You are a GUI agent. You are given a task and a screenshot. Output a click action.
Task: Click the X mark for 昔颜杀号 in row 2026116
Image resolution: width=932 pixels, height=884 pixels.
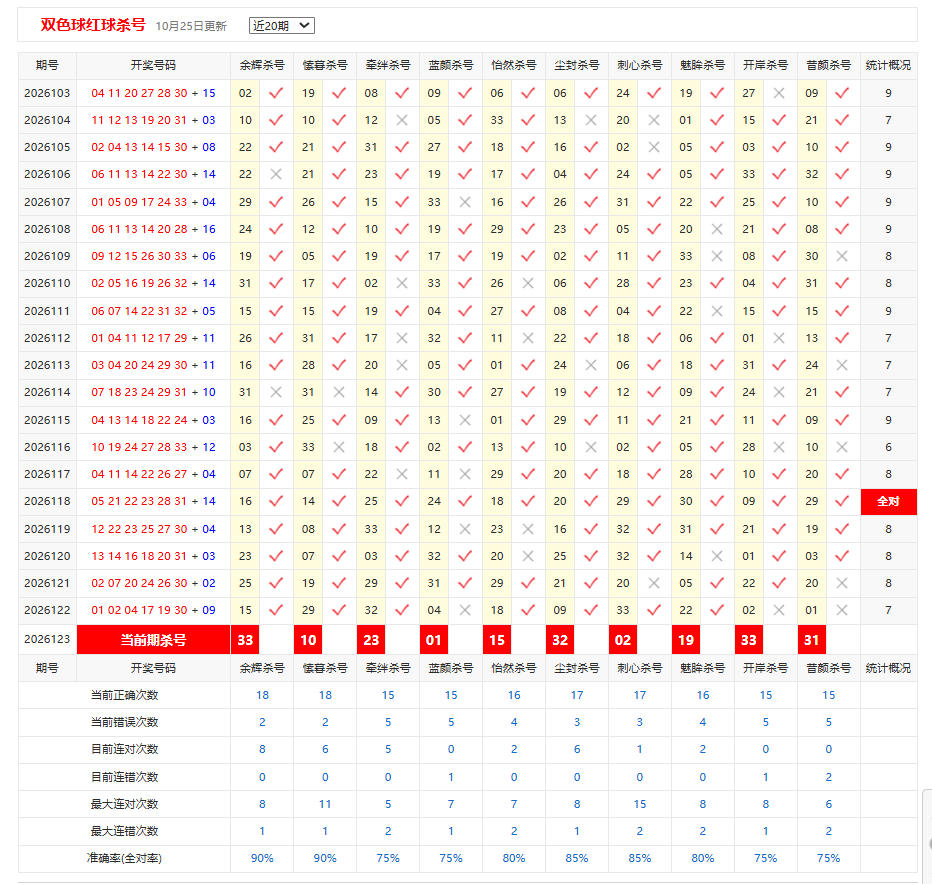coord(842,447)
